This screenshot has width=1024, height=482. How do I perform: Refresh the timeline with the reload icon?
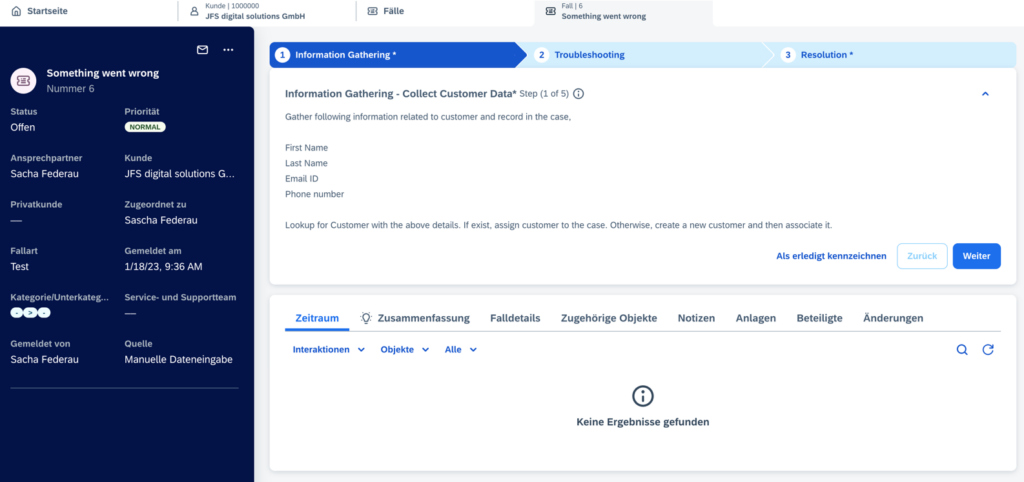988,350
